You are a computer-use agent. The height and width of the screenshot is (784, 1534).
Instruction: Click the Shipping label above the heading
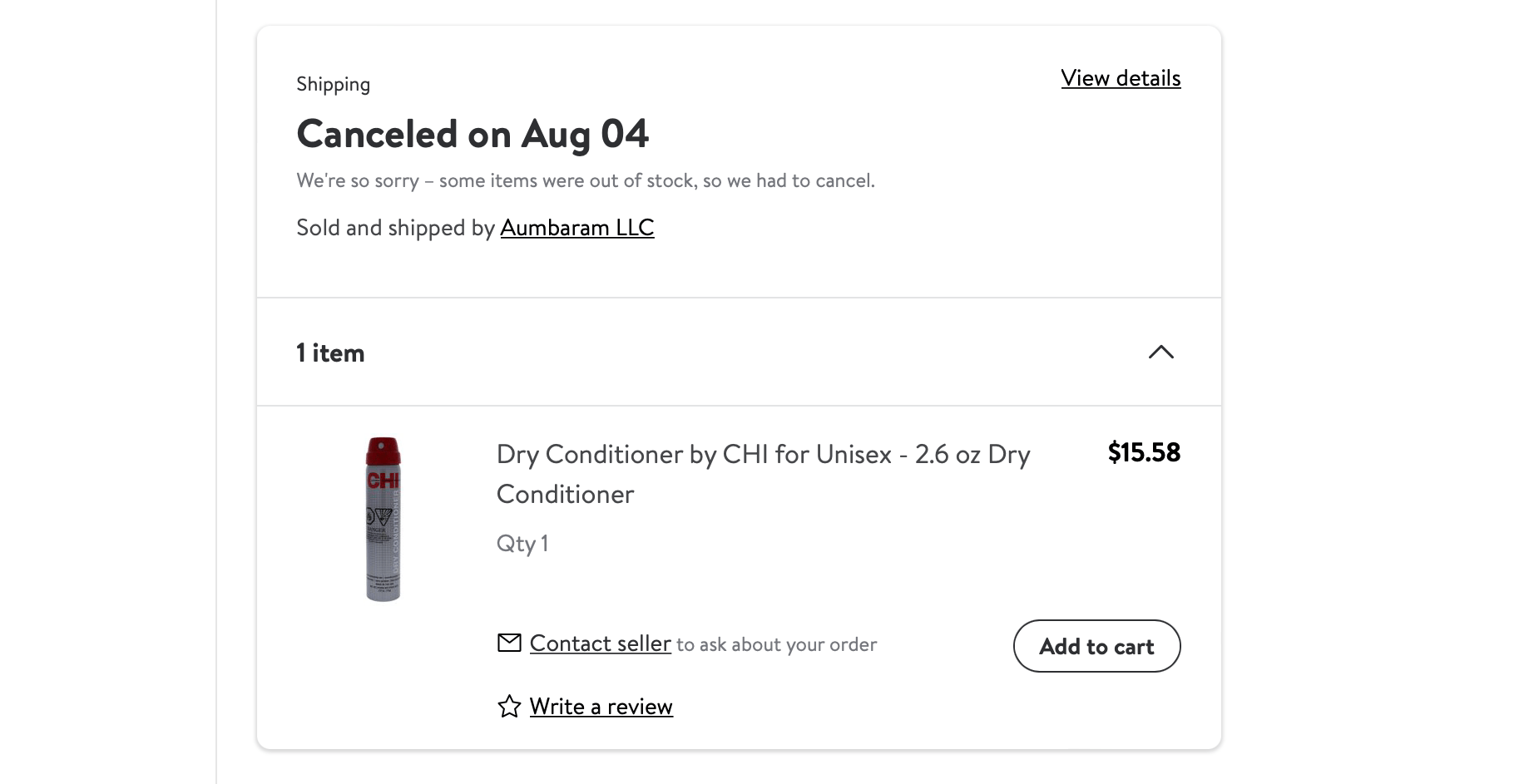[333, 83]
